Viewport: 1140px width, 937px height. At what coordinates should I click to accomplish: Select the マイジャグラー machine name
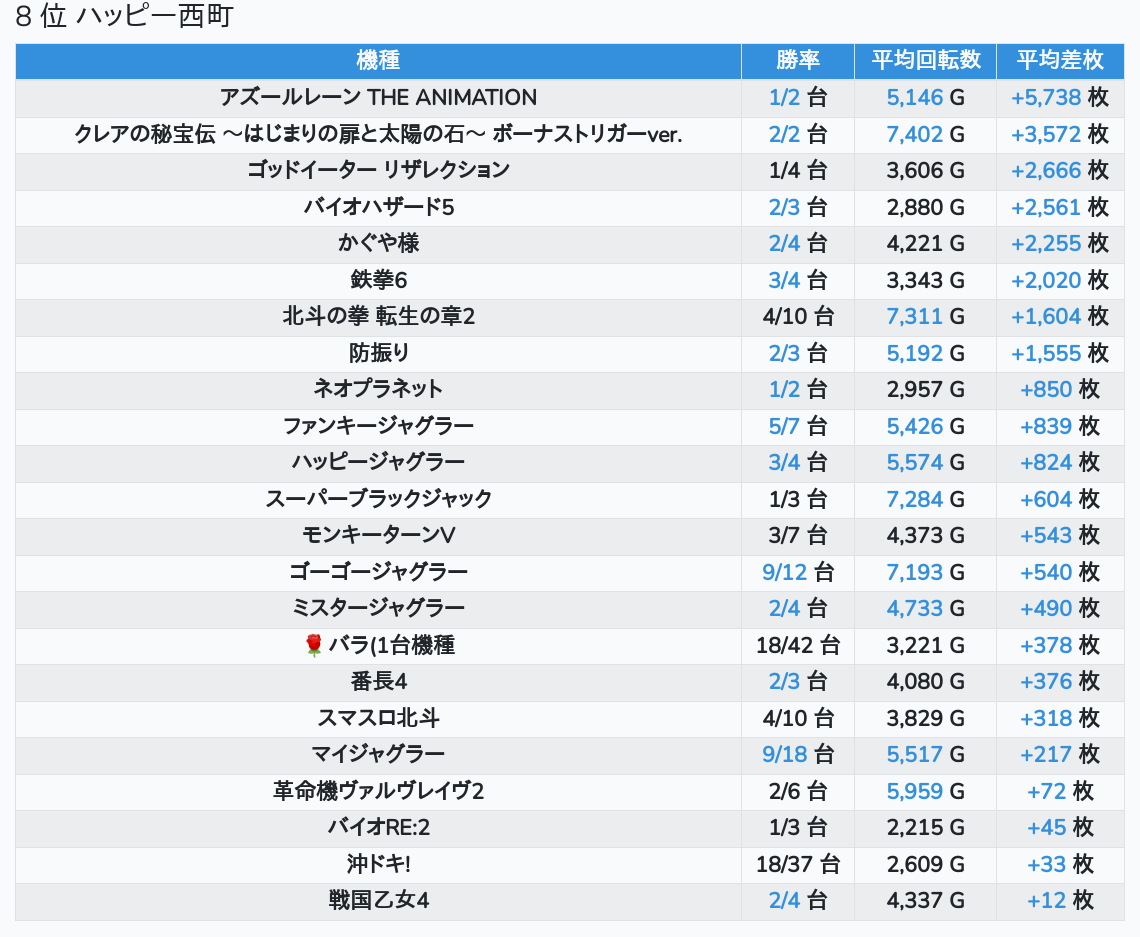378,755
